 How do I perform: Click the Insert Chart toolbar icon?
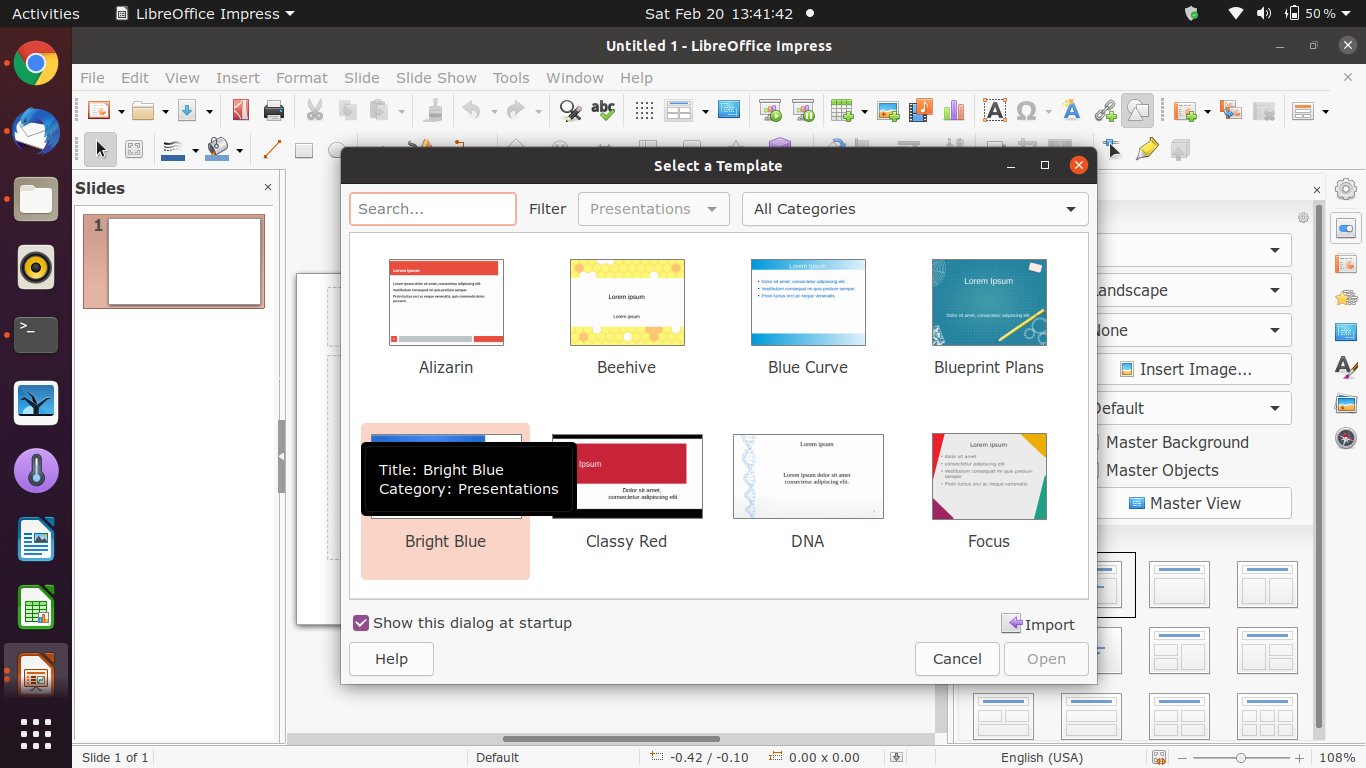954,110
